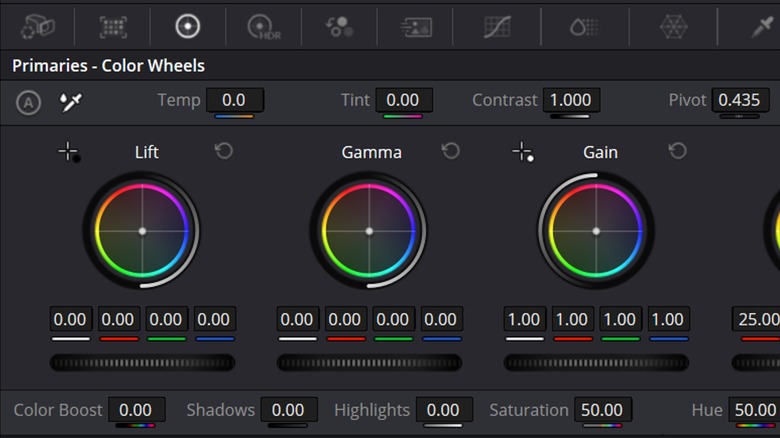Toggle the Auto Balance (A) button
Screen dimensions: 780x438
coord(29,101)
